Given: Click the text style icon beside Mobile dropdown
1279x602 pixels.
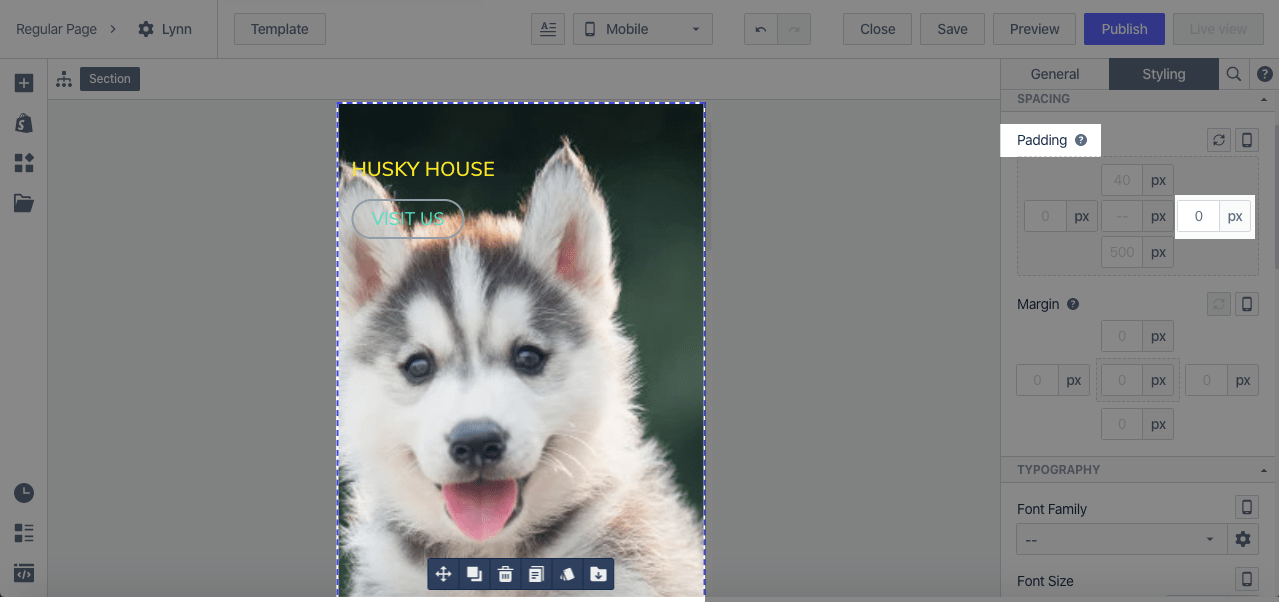Looking at the screenshot, I should click(x=548, y=29).
